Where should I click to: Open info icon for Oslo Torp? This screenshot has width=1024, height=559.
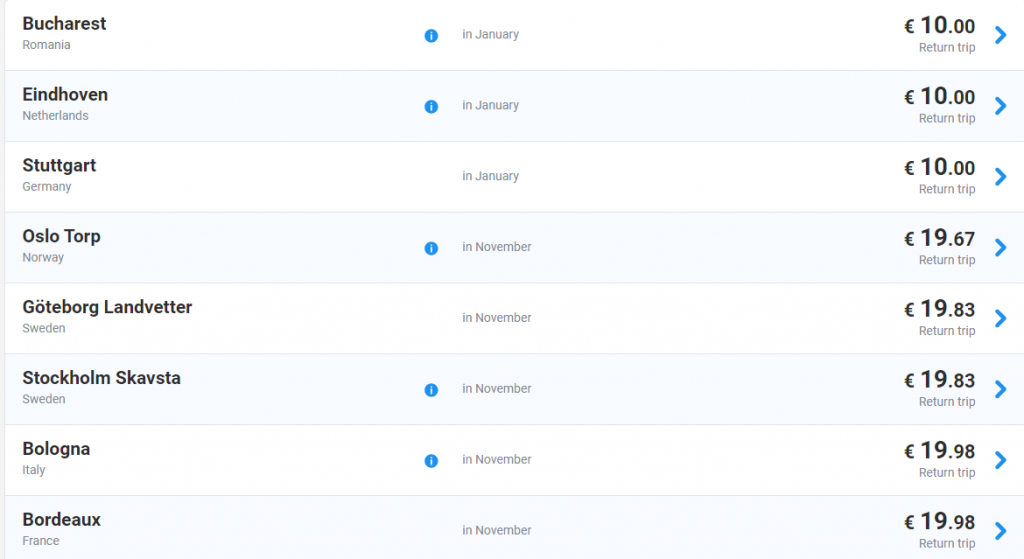coord(431,248)
